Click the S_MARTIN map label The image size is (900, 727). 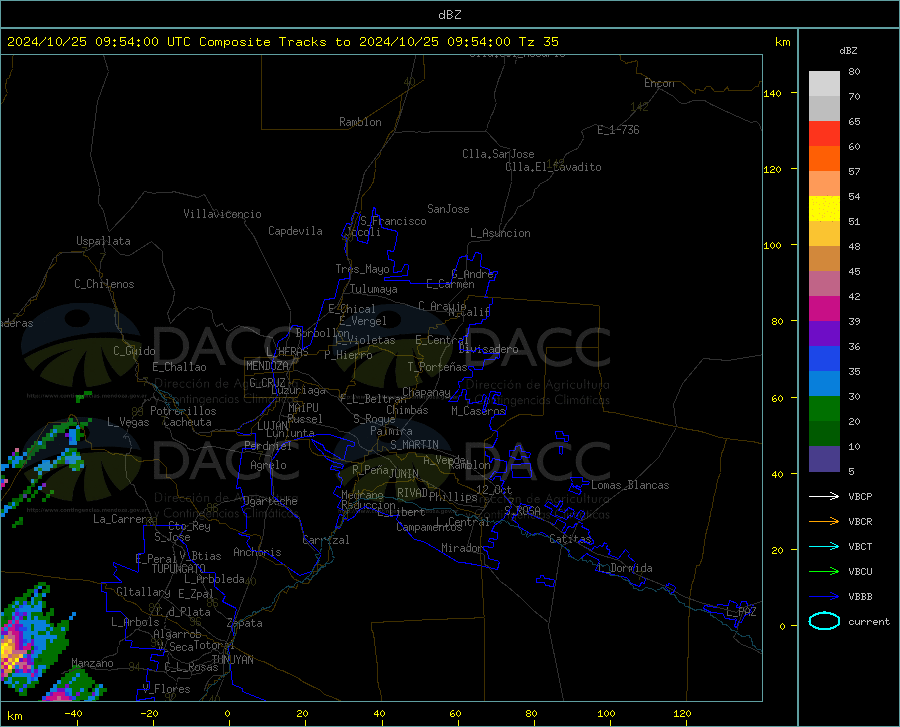click(x=414, y=445)
